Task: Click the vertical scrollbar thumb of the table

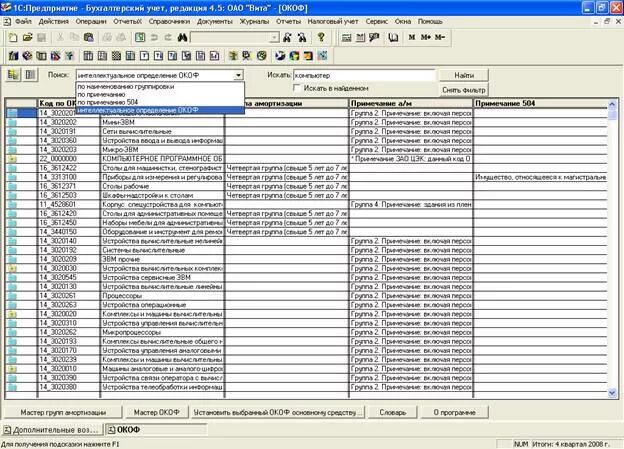Action: (612, 115)
